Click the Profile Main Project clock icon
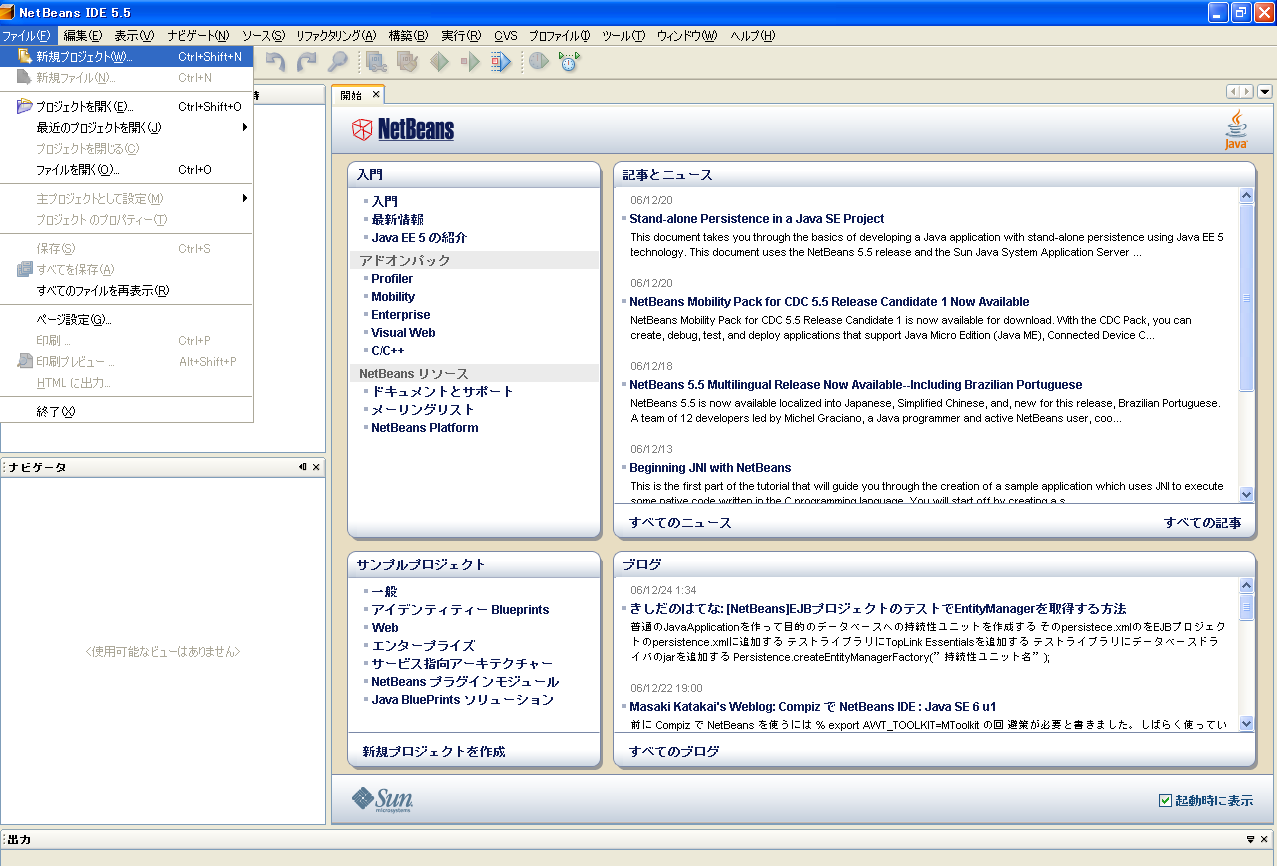This screenshot has width=1277, height=866. [x=538, y=62]
